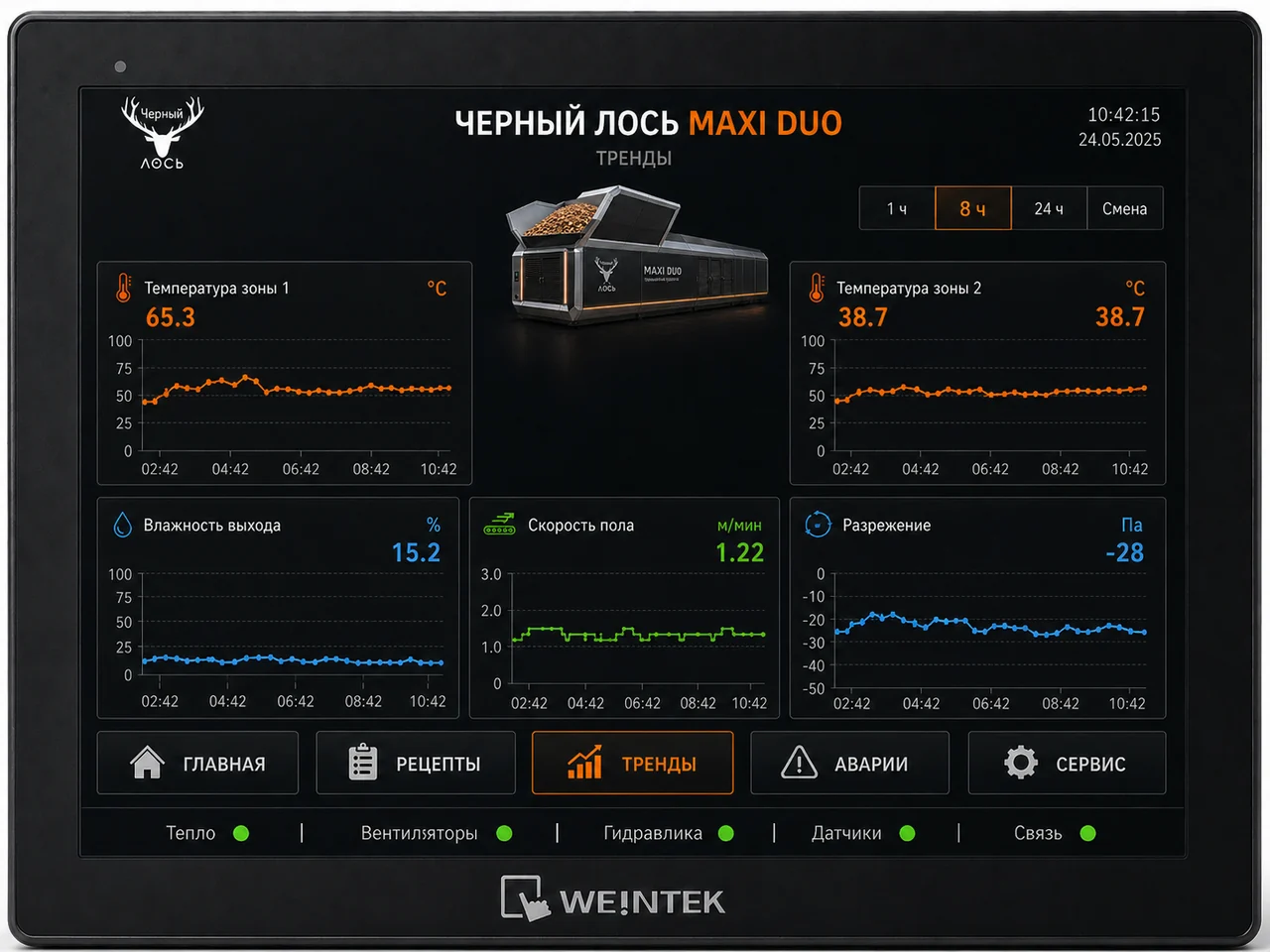Go to the РЕЦЕПТЫ screen
The width and height of the screenshot is (1270, 952).
click(x=416, y=763)
